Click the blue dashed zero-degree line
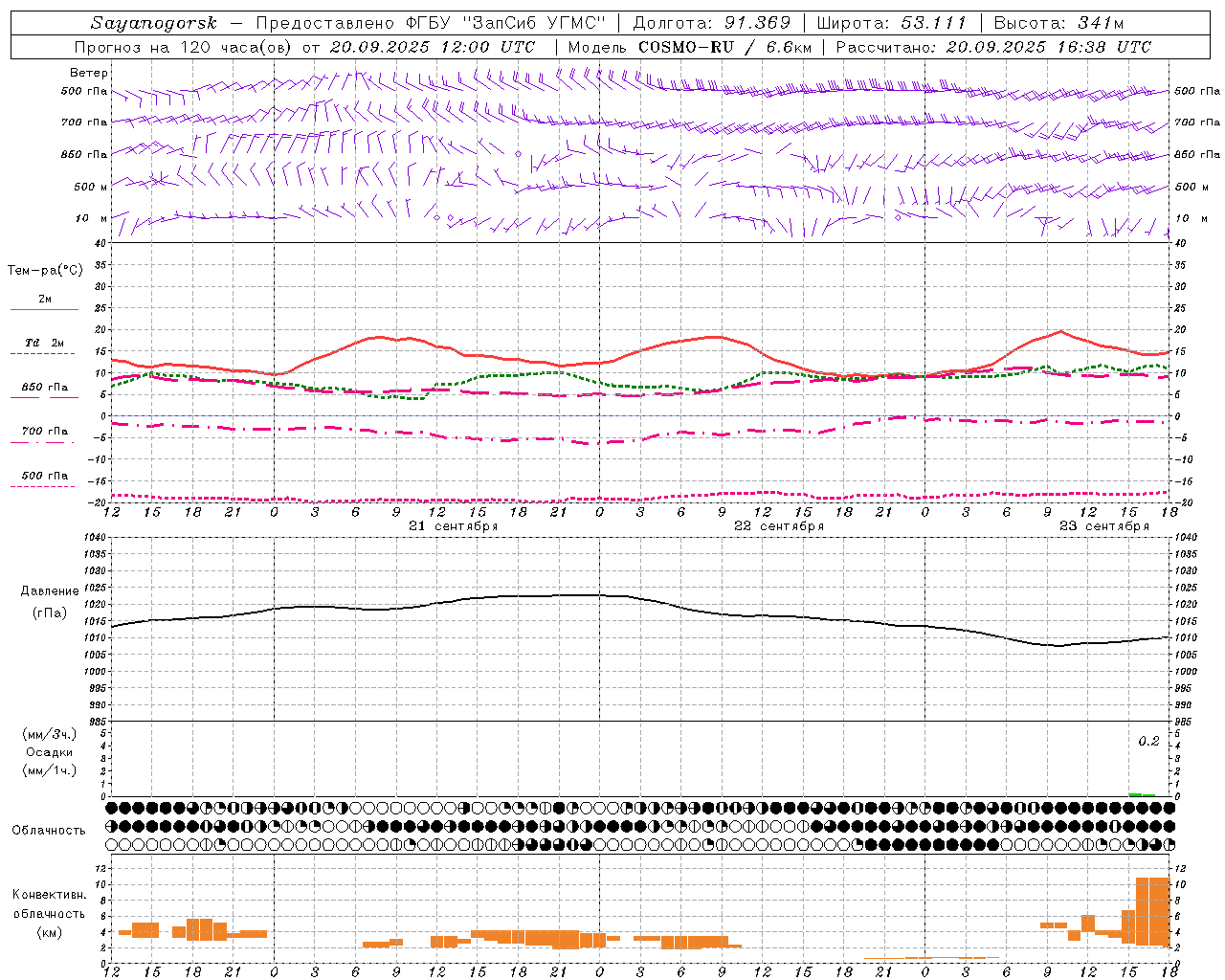Viewport: 1225px width, 980px height. click(639, 415)
